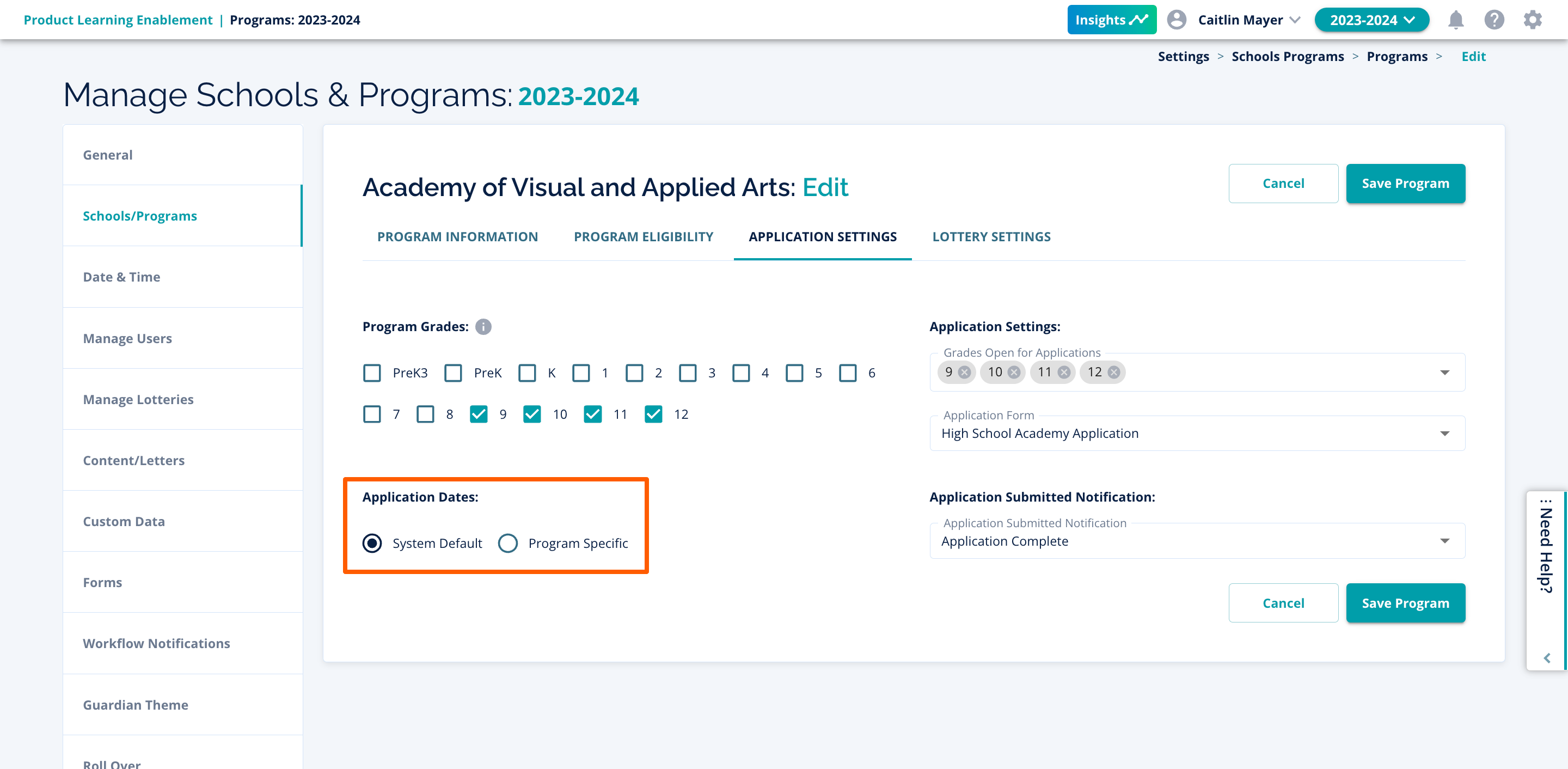Open Manage Lotteries in the sidebar

[x=138, y=399]
